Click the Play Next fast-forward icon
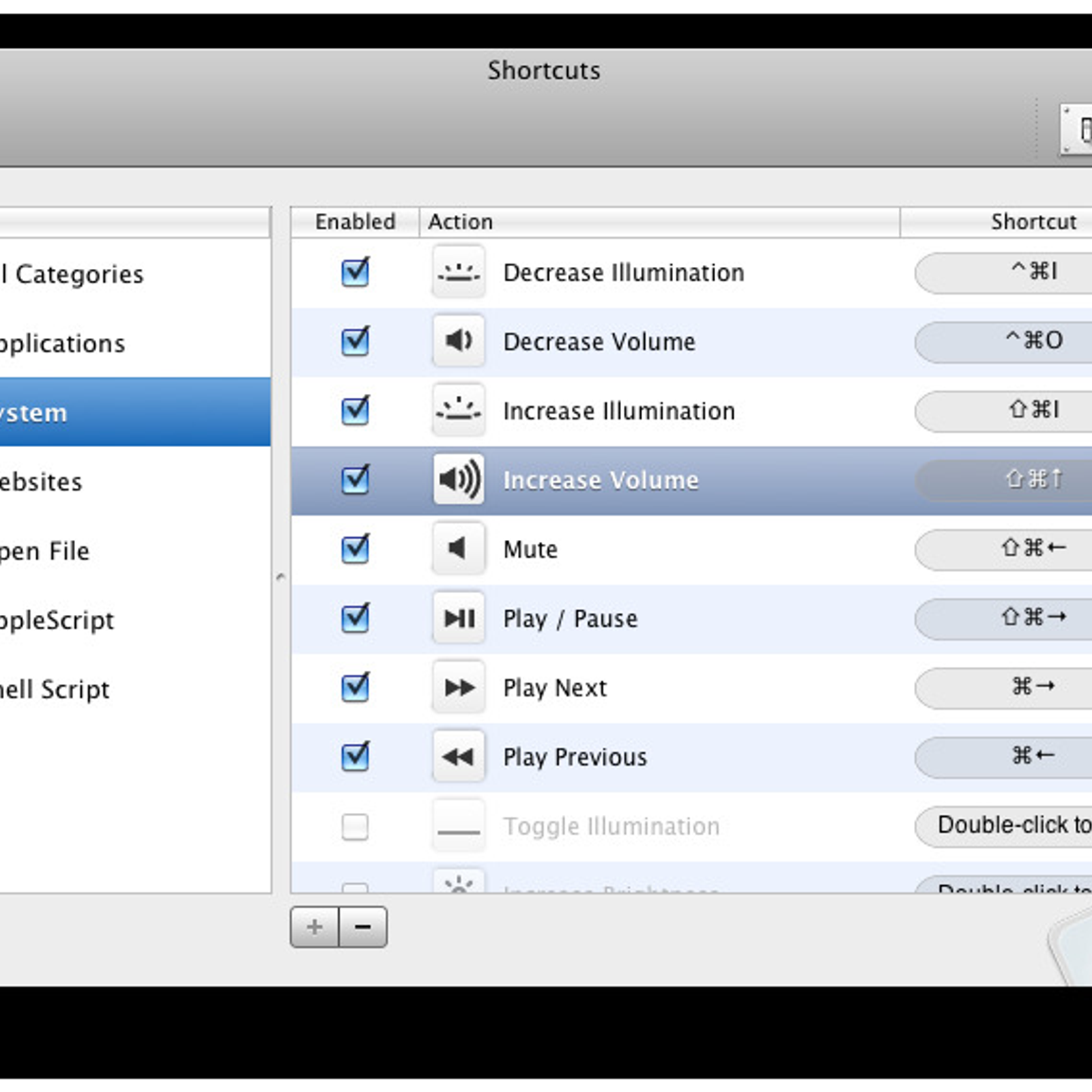Viewport: 1092px width, 1092px height. [459, 687]
